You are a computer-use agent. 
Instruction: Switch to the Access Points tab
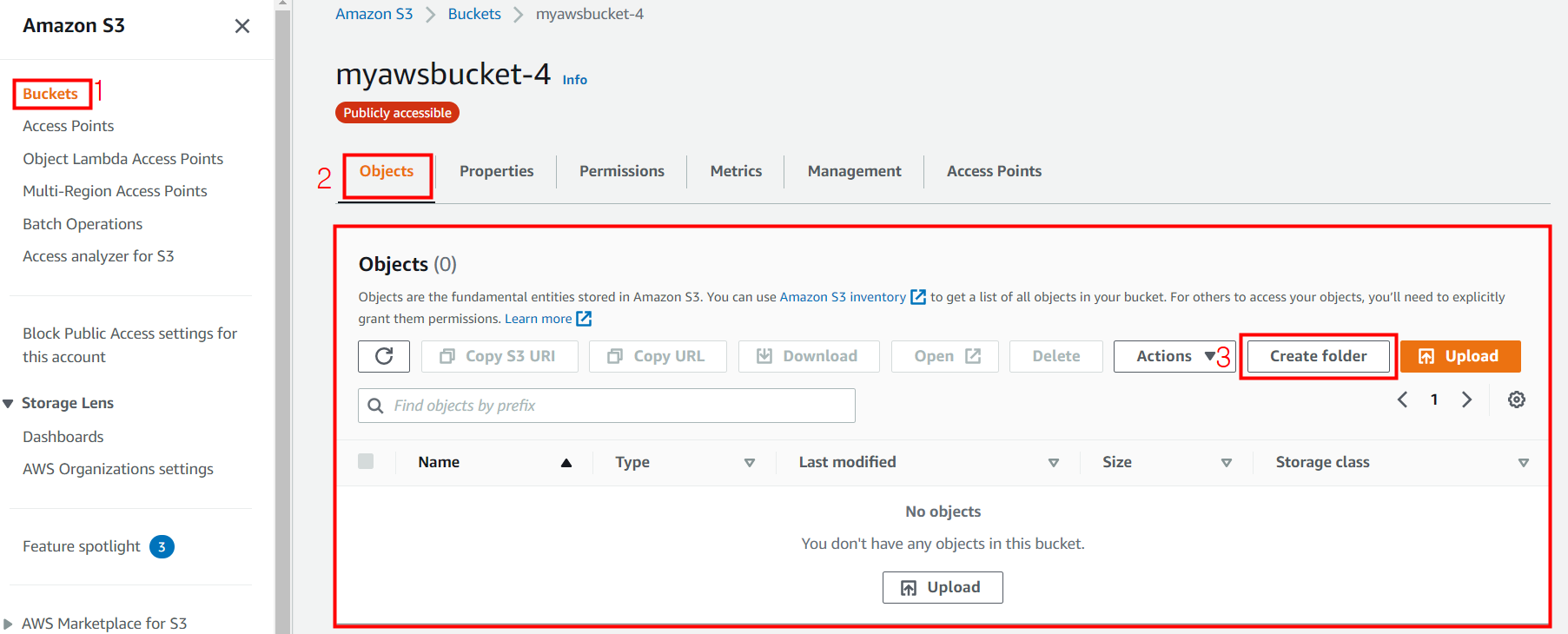(994, 171)
